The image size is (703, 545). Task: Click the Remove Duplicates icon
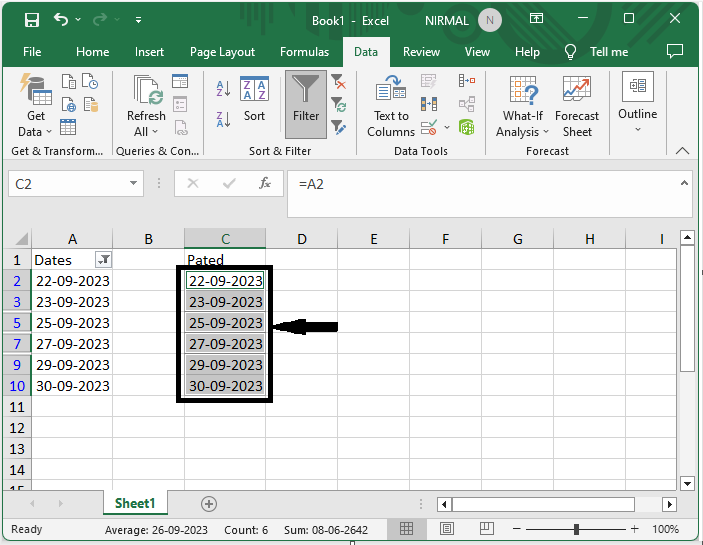(429, 104)
